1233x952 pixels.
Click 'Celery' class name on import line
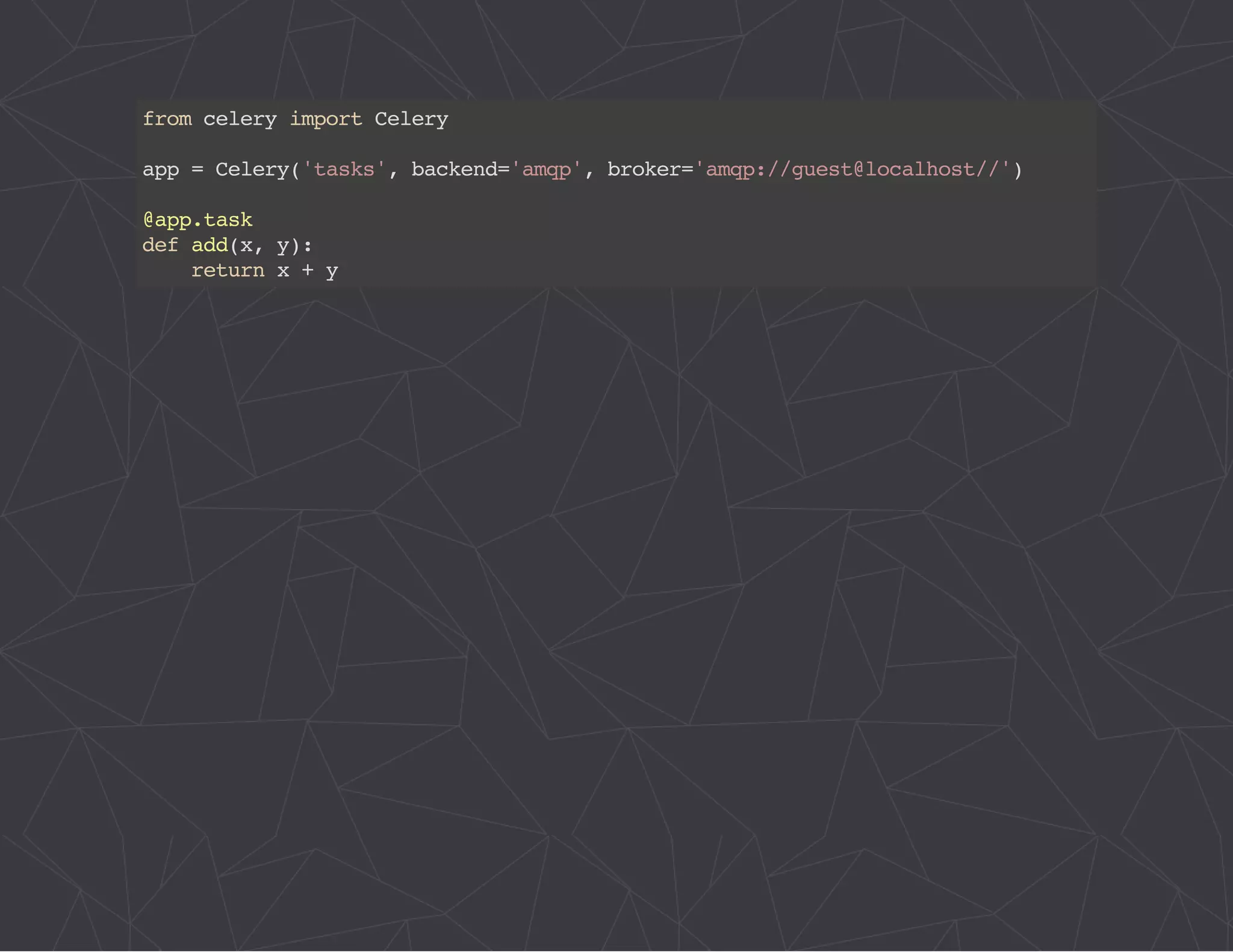tap(411, 119)
